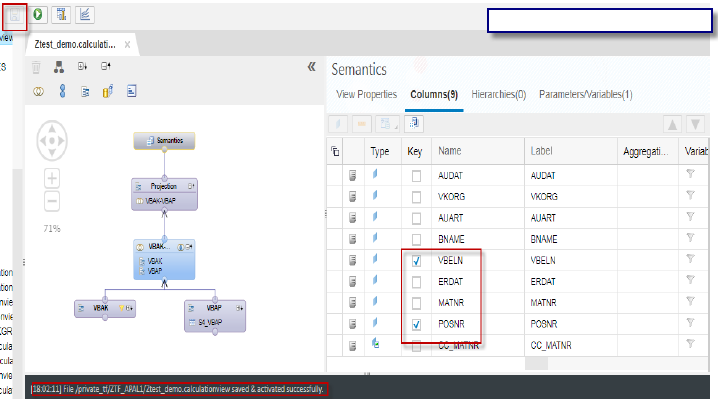
Task: Zoom in the diagram with plus button
Action: click(x=52, y=178)
